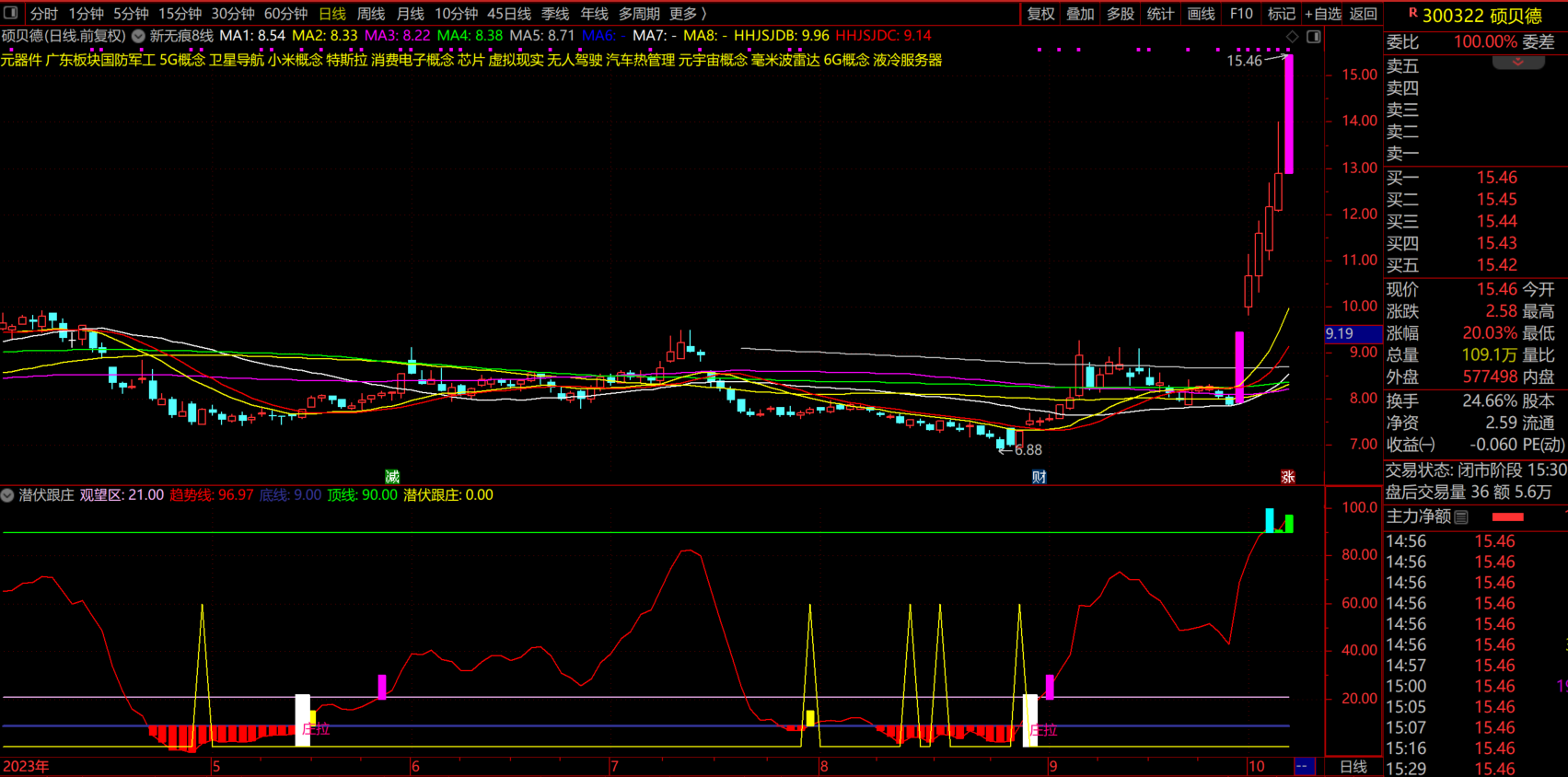Click the green 减 event marker
This screenshot has height=777, width=1568.
(x=392, y=477)
